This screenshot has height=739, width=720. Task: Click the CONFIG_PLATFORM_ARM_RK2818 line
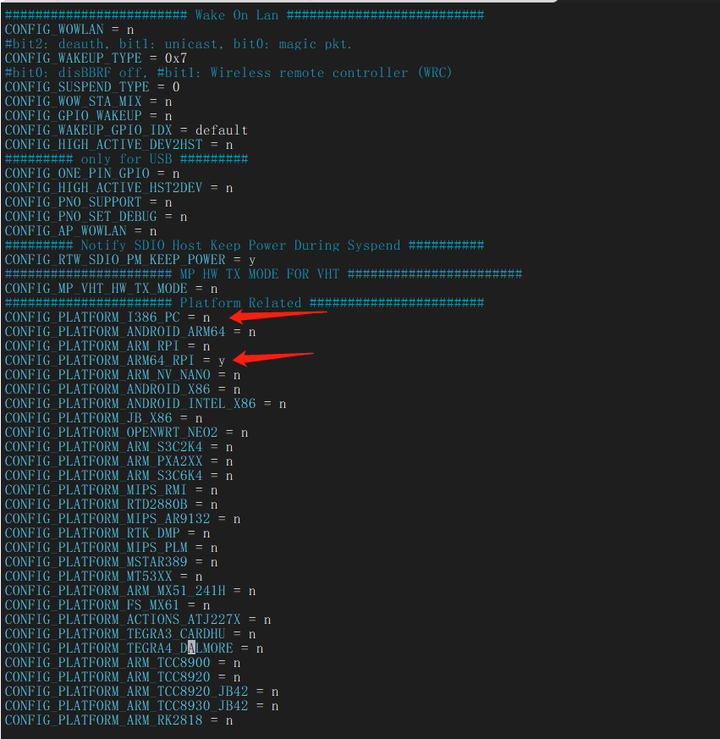[x=119, y=720]
